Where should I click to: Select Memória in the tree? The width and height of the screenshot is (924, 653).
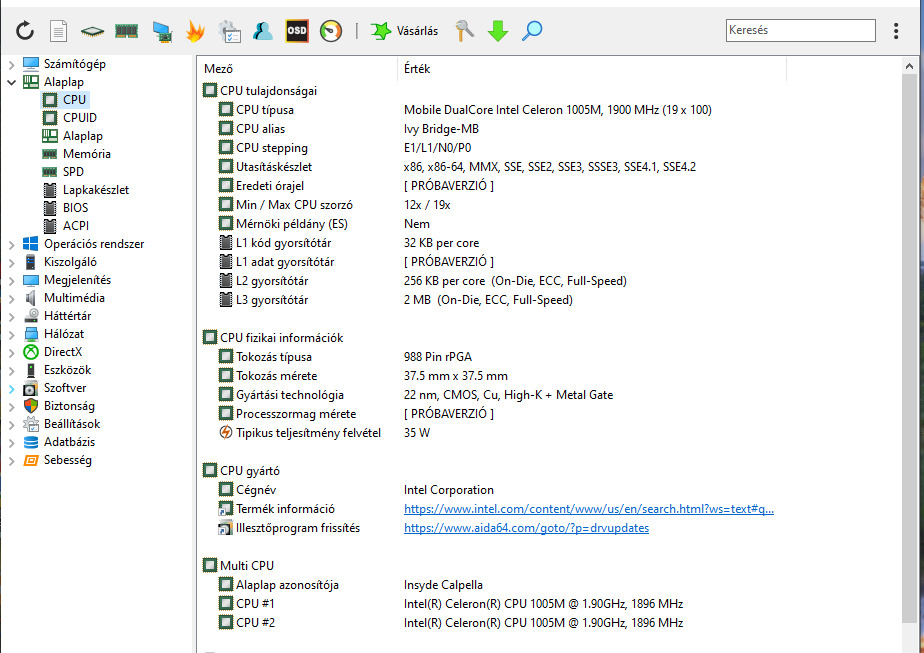pyautogui.click(x=87, y=154)
